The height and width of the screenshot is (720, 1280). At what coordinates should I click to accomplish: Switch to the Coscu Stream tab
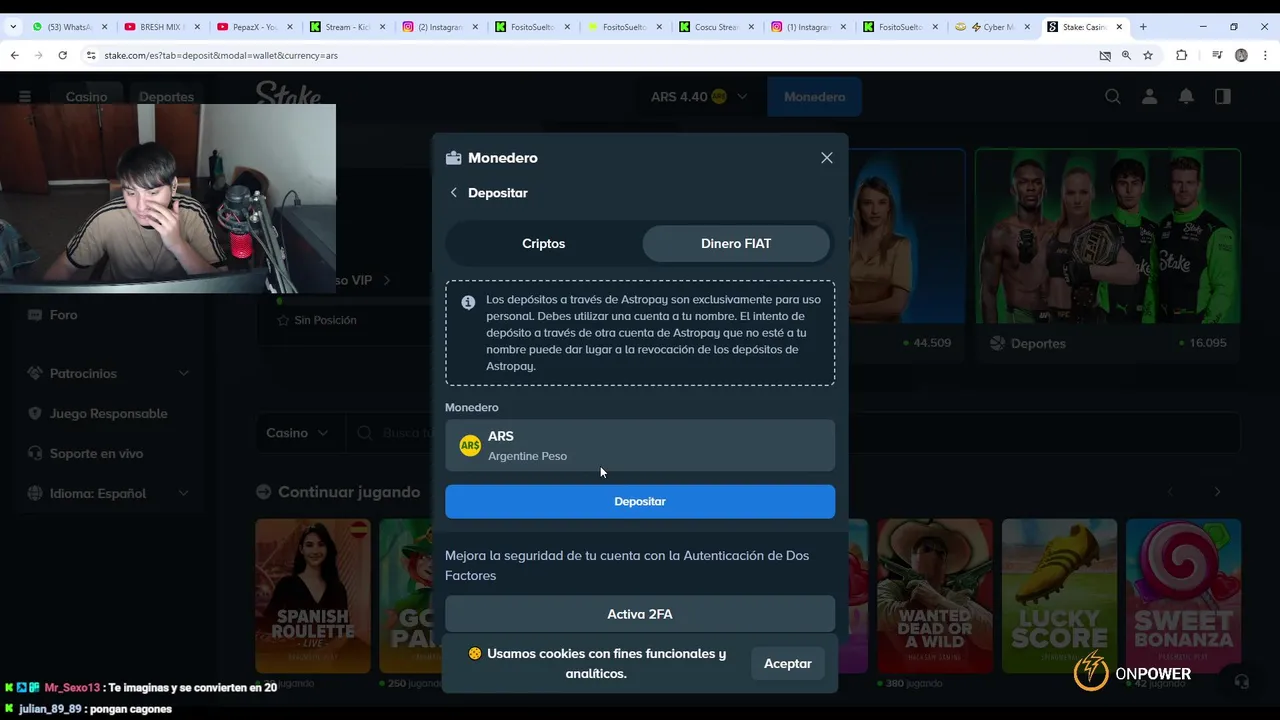tap(716, 27)
